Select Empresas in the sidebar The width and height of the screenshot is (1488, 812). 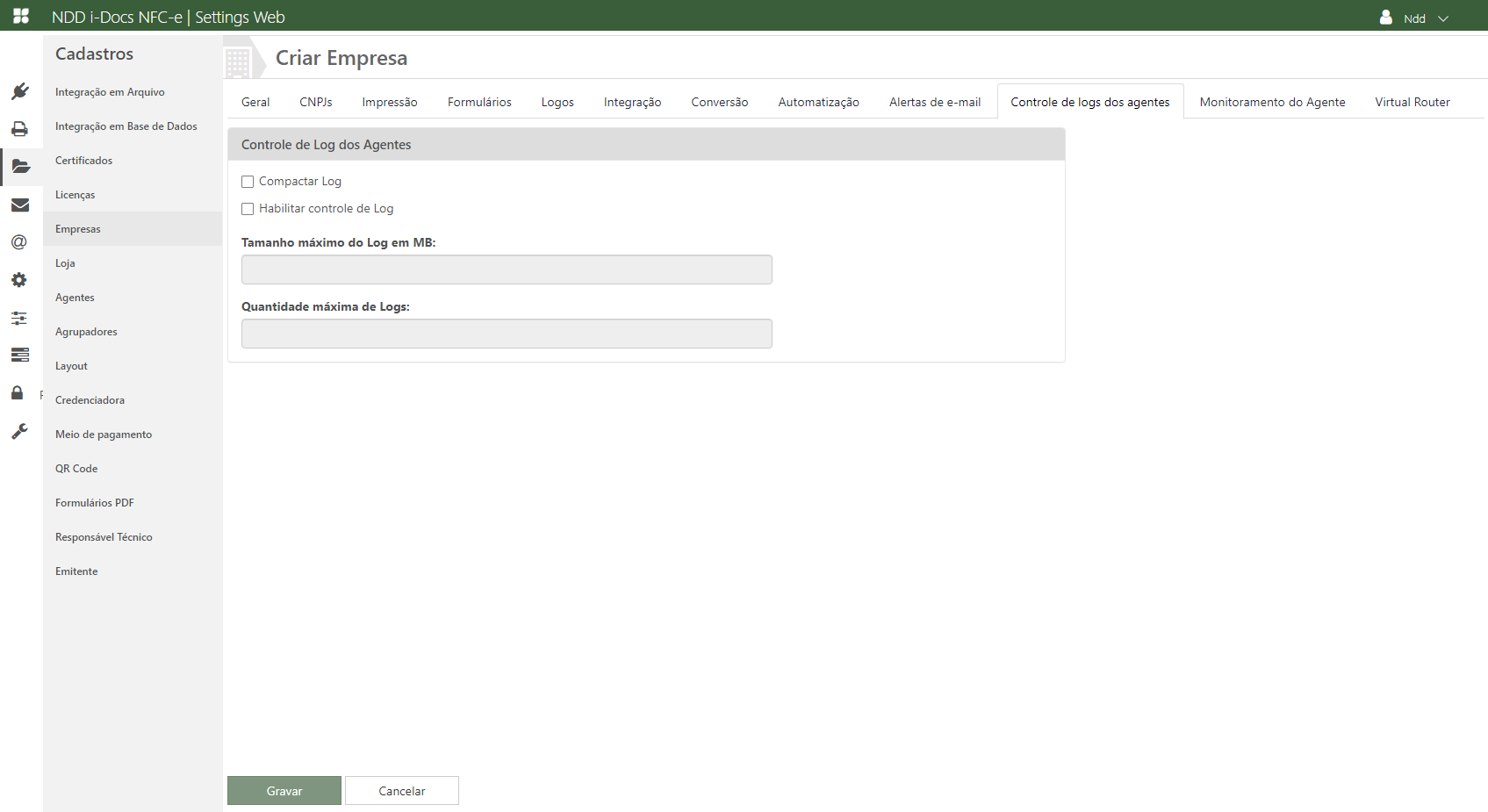(x=133, y=229)
